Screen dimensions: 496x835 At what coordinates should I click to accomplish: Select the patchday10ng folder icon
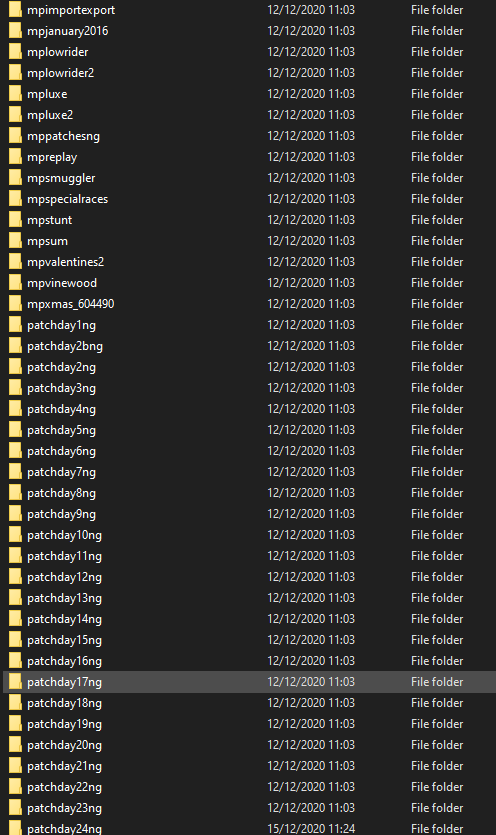pyautogui.click(x=15, y=535)
